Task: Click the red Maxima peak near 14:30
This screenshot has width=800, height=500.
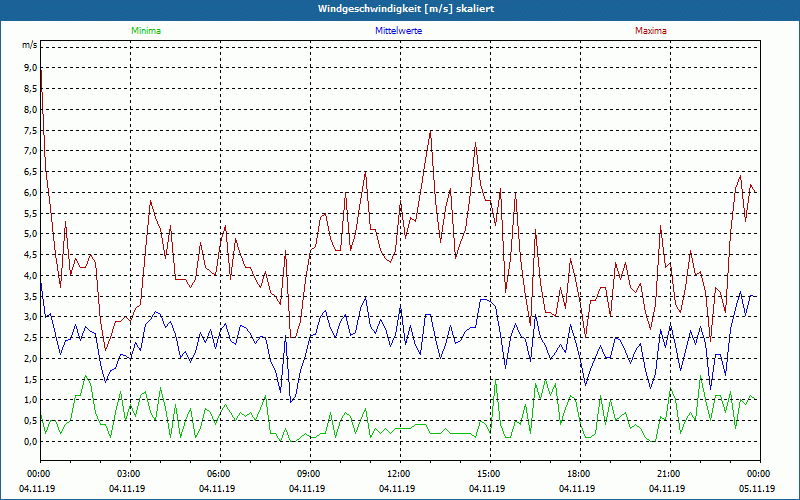Action: (x=476, y=143)
